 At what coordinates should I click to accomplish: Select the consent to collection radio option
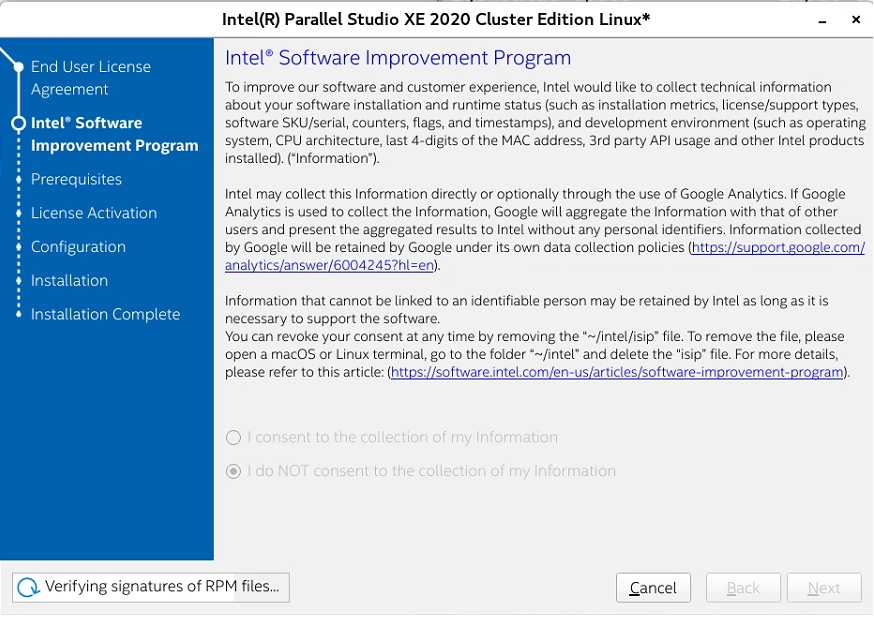click(x=232, y=437)
